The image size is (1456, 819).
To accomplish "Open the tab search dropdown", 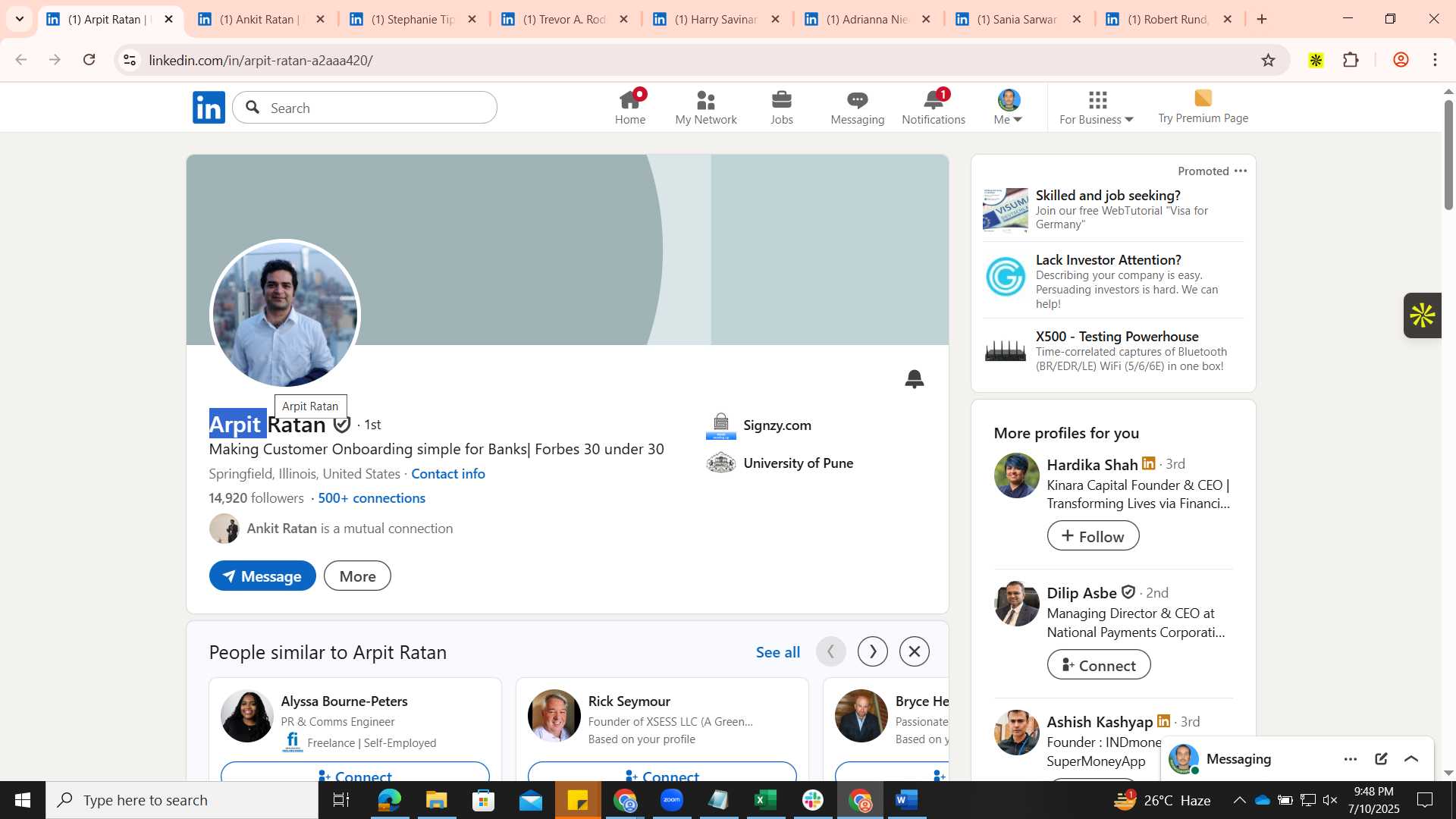I will pos(20,19).
